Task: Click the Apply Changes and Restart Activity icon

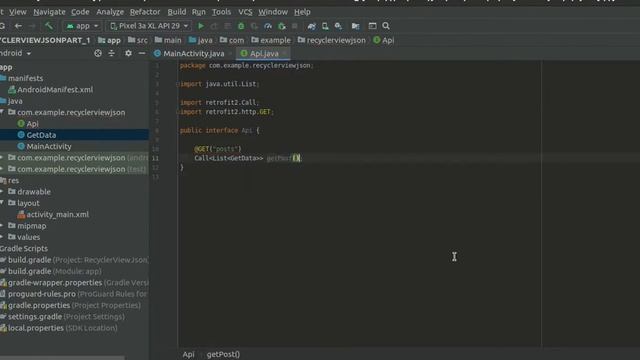Action: coord(214,26)
